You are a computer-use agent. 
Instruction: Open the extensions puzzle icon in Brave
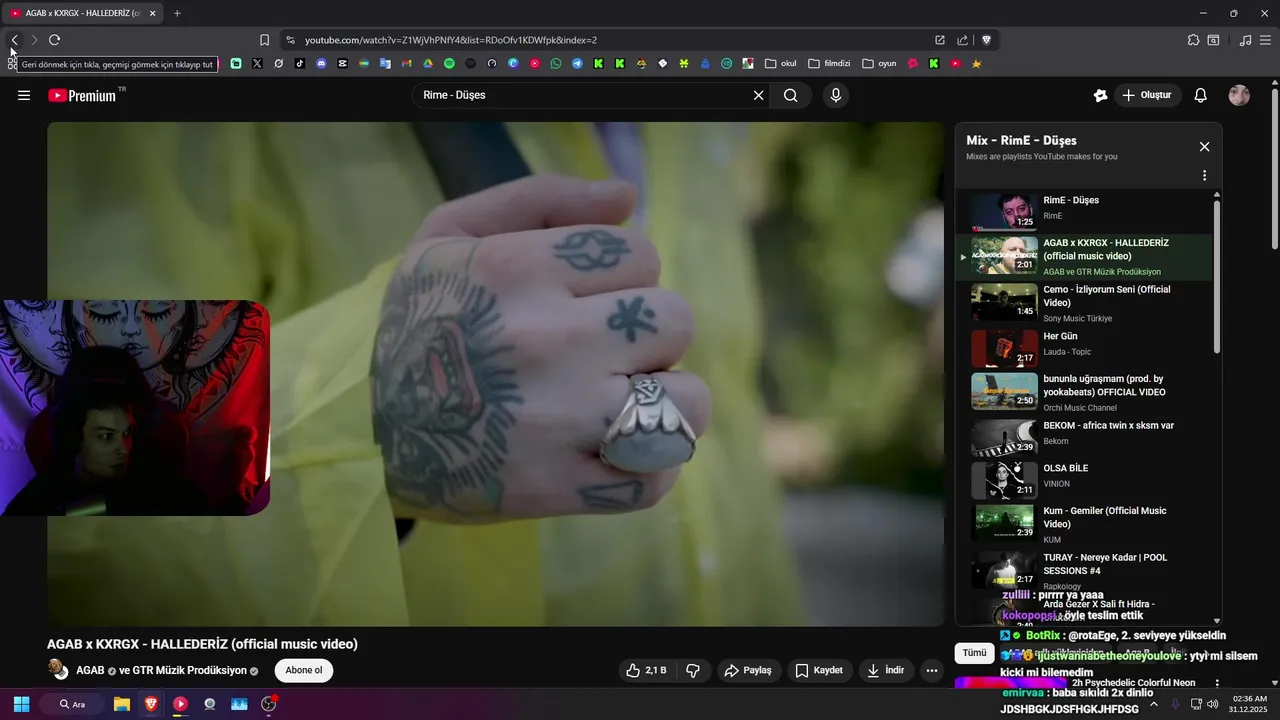click(1193, 40)
